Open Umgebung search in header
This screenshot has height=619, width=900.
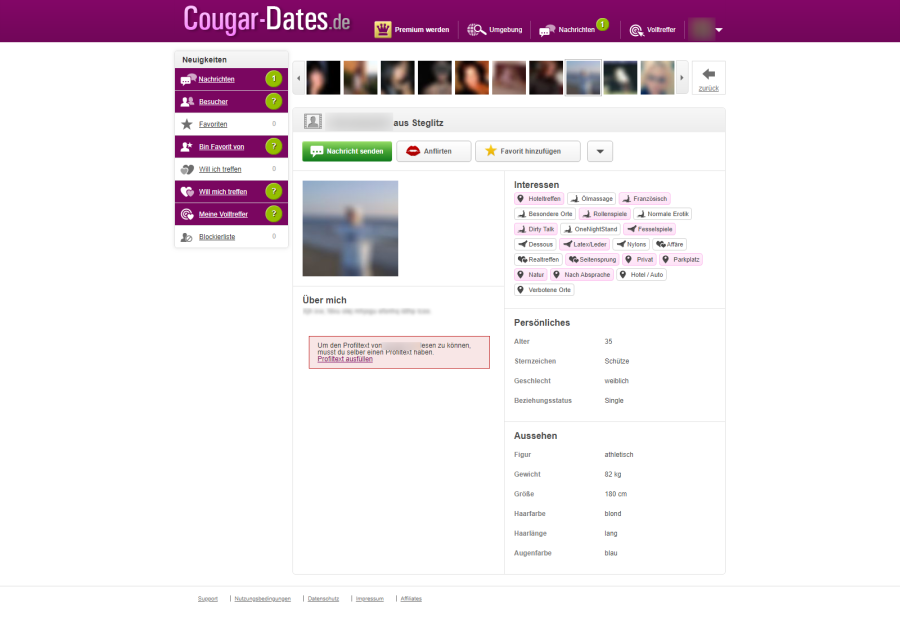point(495,30)
